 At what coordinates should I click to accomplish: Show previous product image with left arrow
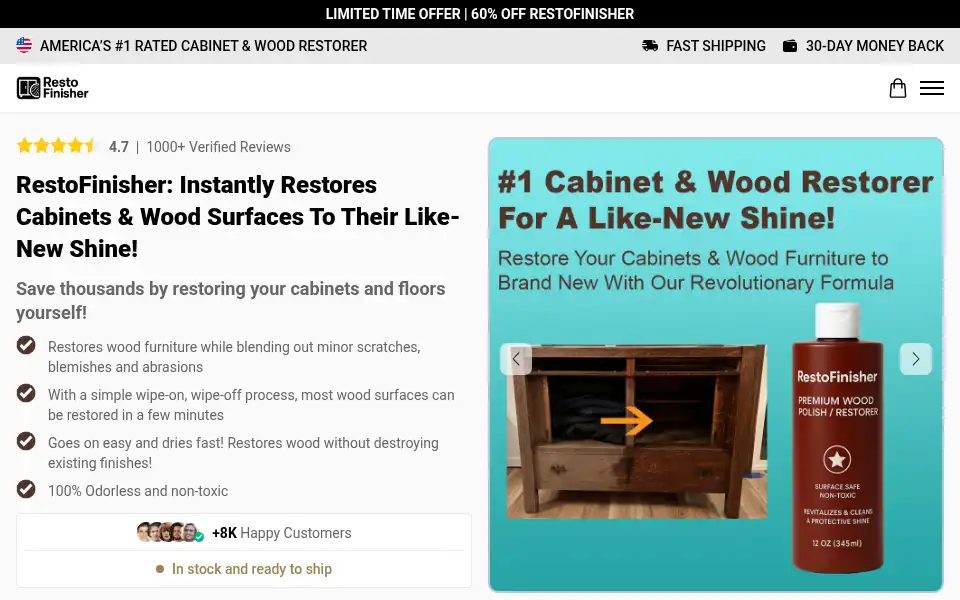click(516, 359)
